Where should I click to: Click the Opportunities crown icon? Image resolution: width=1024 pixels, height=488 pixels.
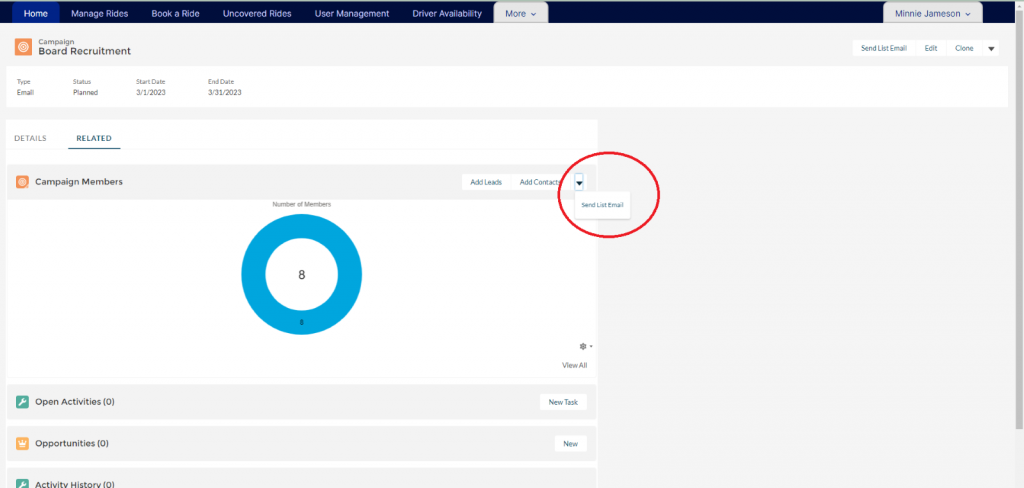pyautogui.click(x=22, y=443)
